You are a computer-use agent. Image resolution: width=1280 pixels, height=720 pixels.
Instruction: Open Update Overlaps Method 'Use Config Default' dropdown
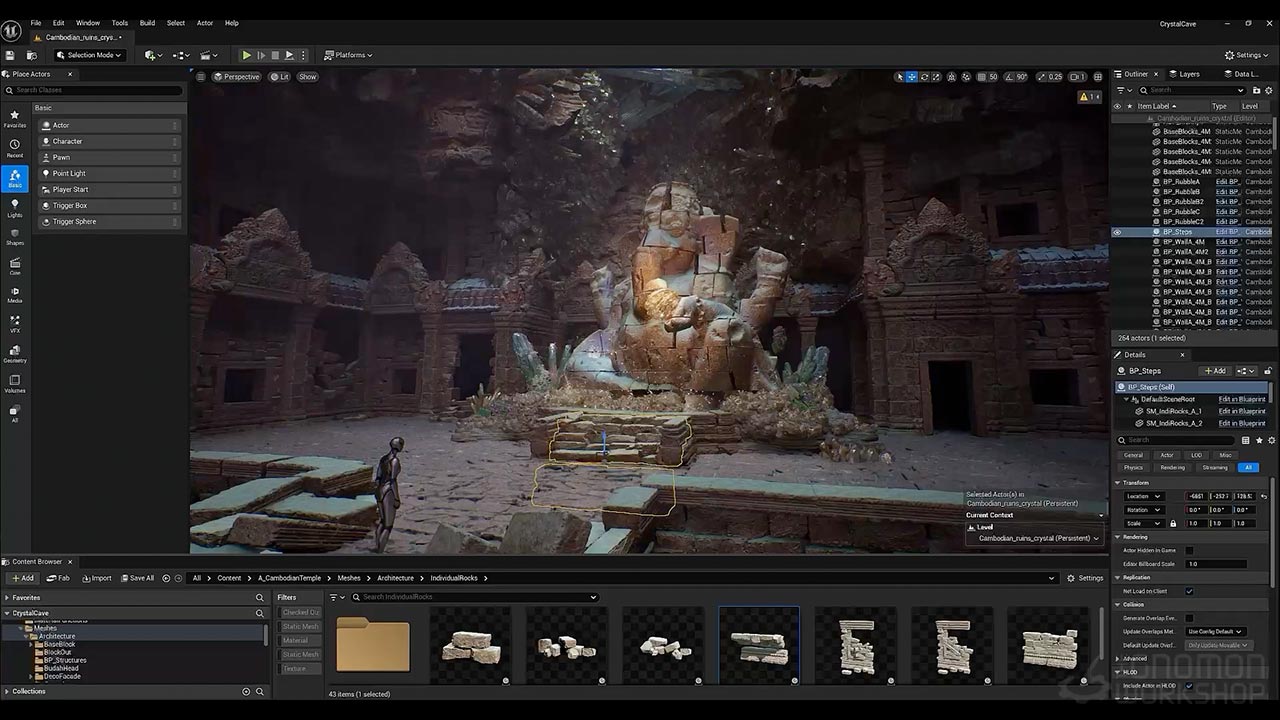click(1216, 631)
